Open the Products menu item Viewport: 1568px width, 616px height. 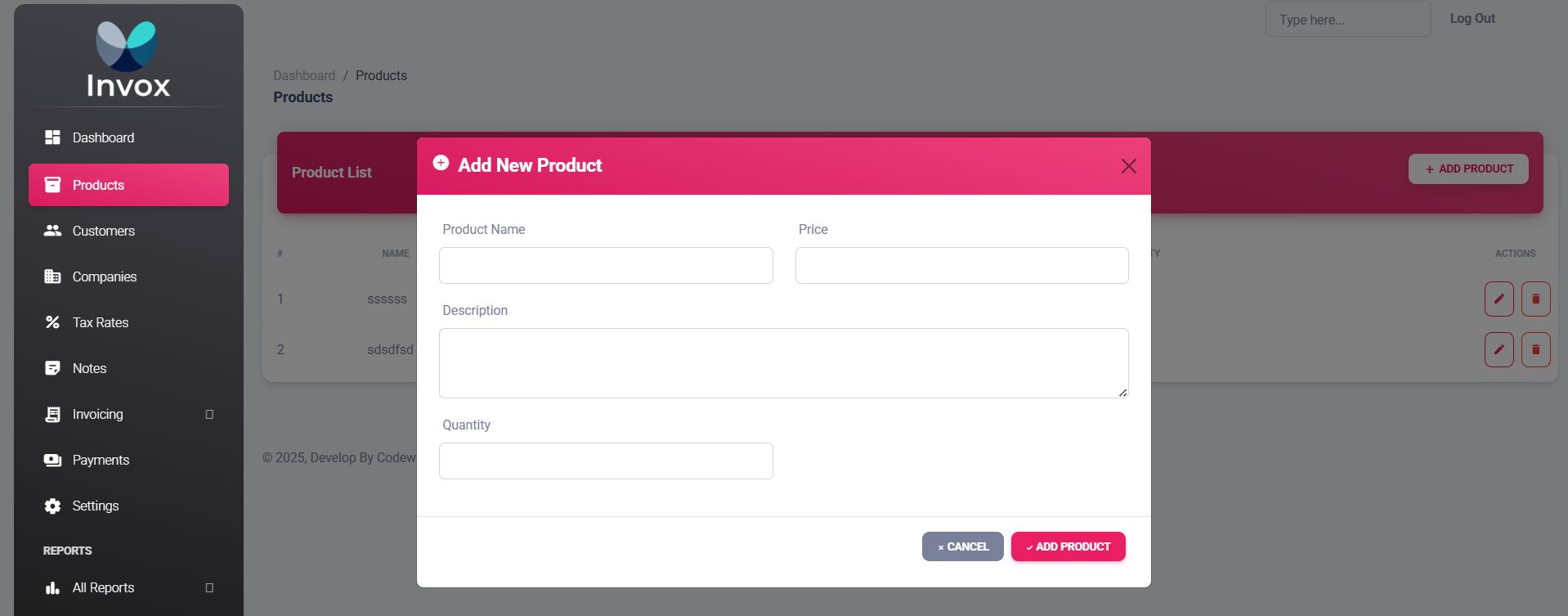(x=128, y=185)
